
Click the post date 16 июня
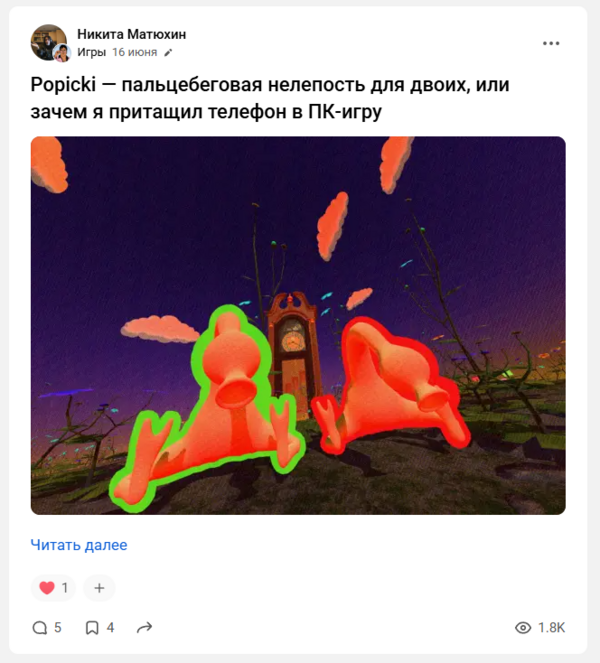(134, 52)
